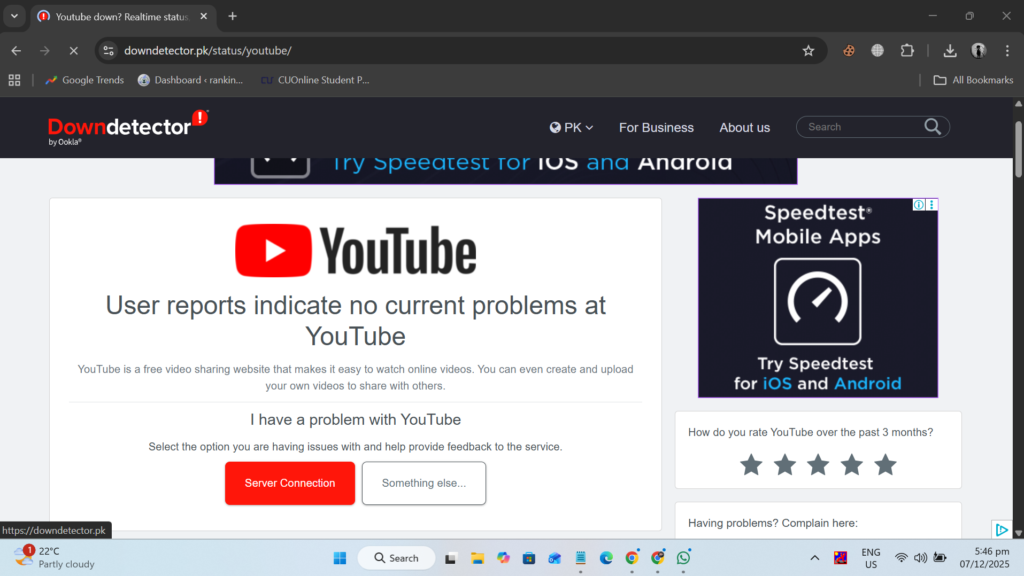Screen dimensions: 1024x576
Task: Open the ENG US language switcher
Action: 870,558
